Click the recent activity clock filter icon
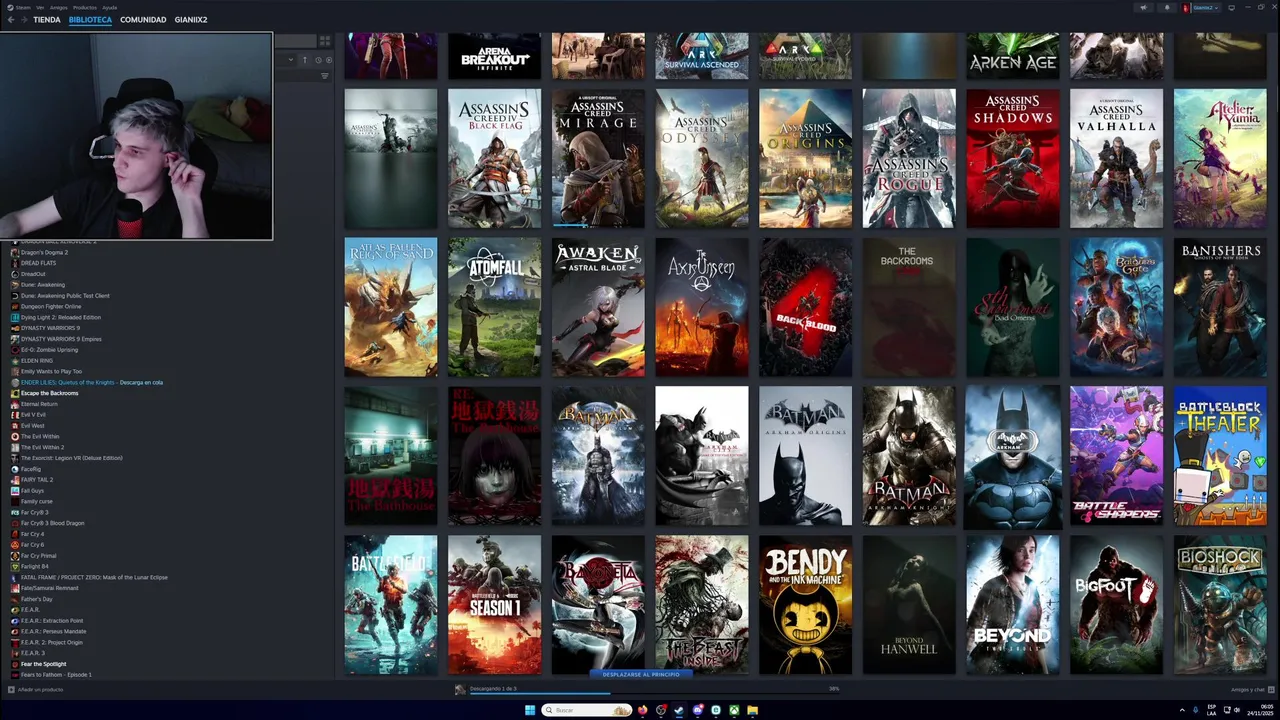The image size is (1280, 720). click(x=318, y=60)
